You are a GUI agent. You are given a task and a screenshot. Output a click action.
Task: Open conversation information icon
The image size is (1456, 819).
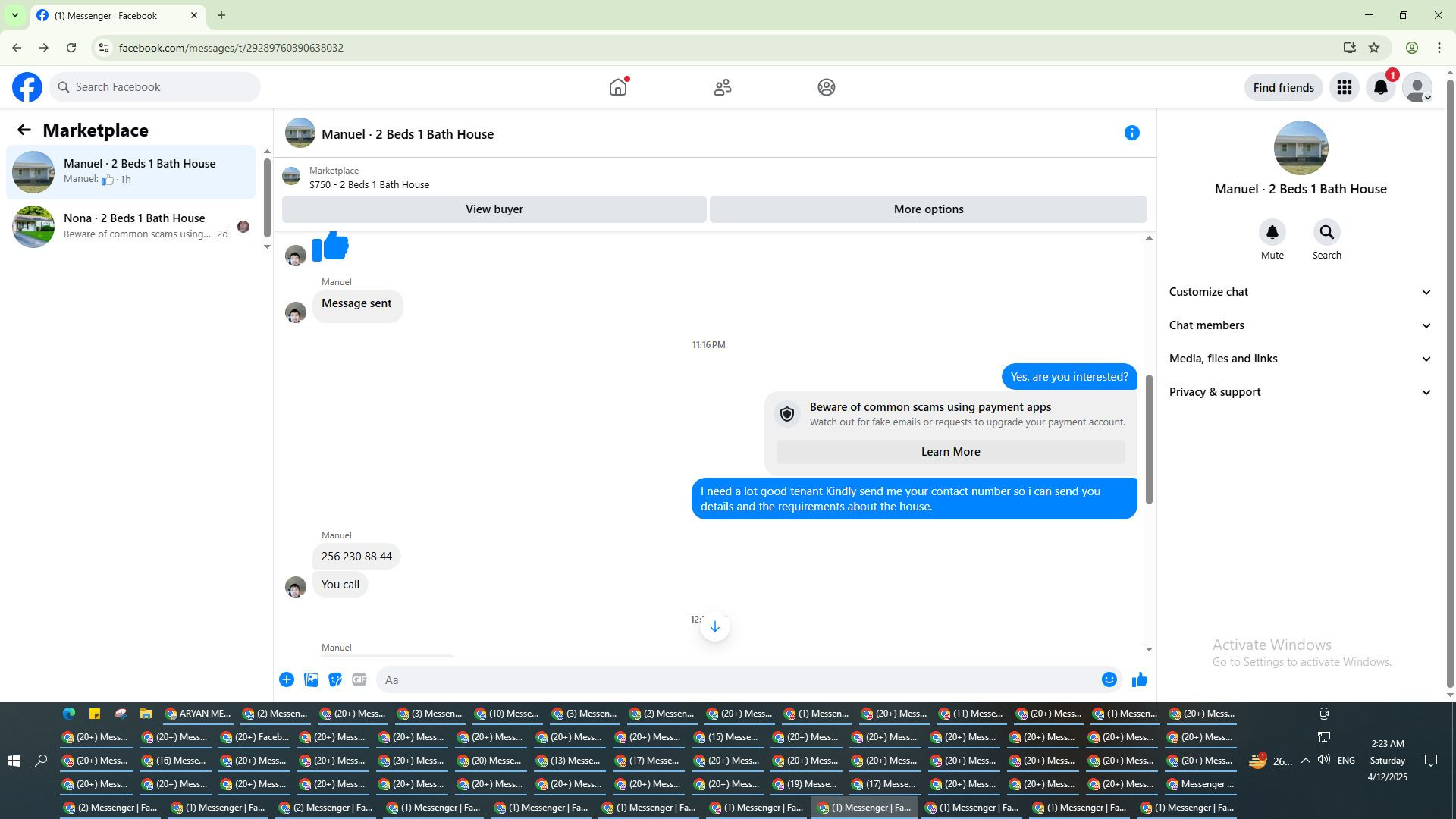click(x=1132, y=133)
